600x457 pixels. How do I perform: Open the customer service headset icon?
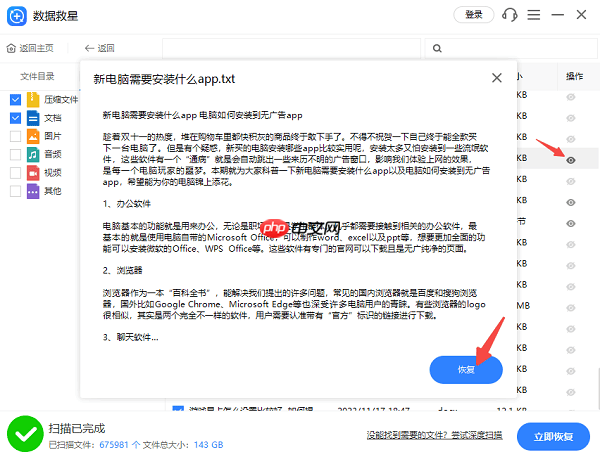[510, 15]
